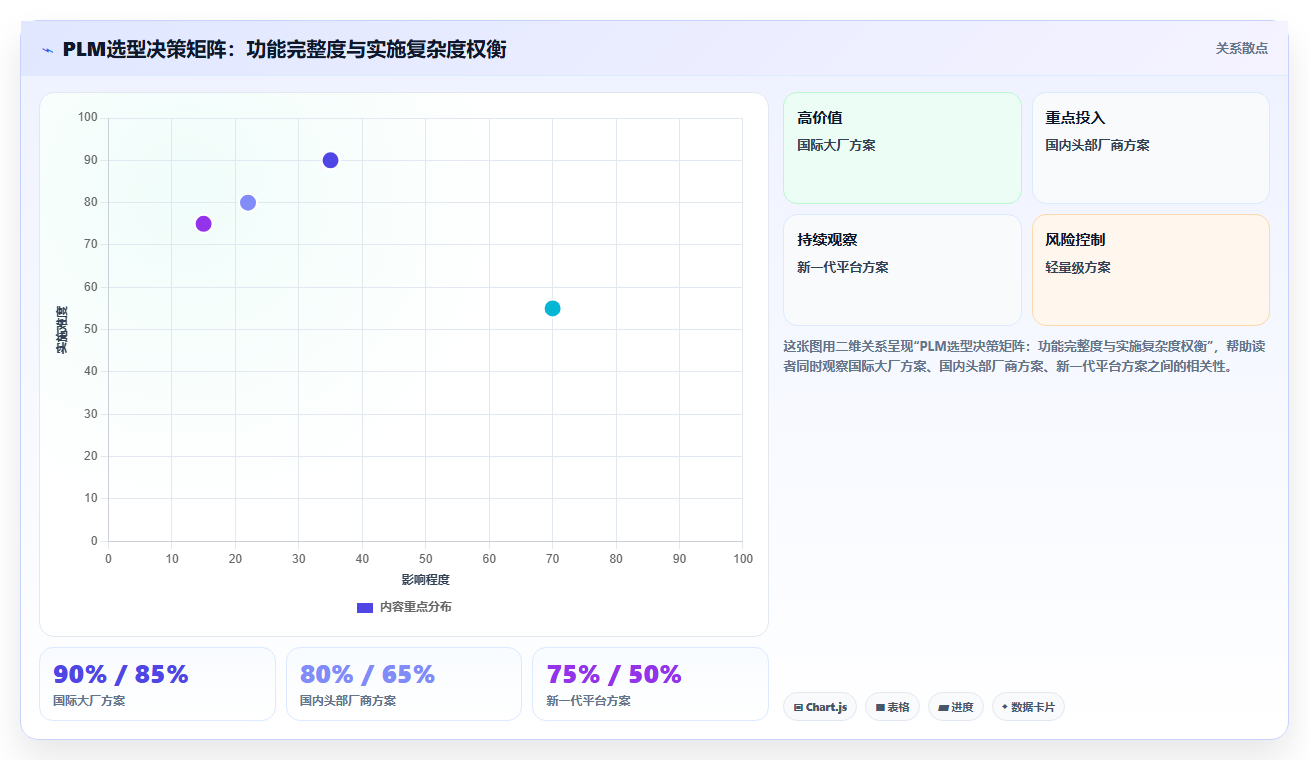Click the 表格 tag chip
The width and height of the screenshot is (1309, 760).
click(892, 707)
